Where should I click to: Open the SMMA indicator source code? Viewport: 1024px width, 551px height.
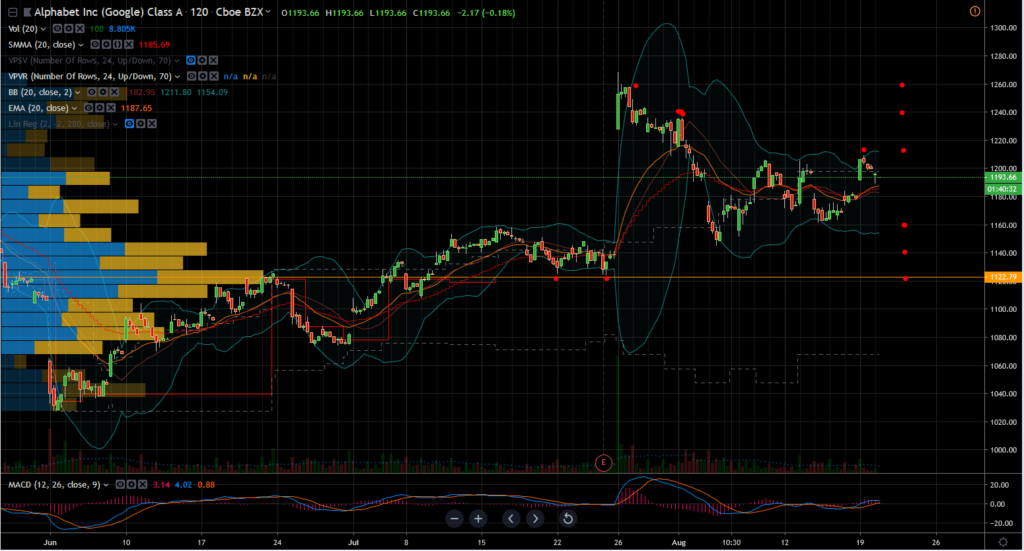(x=117, y=45)
